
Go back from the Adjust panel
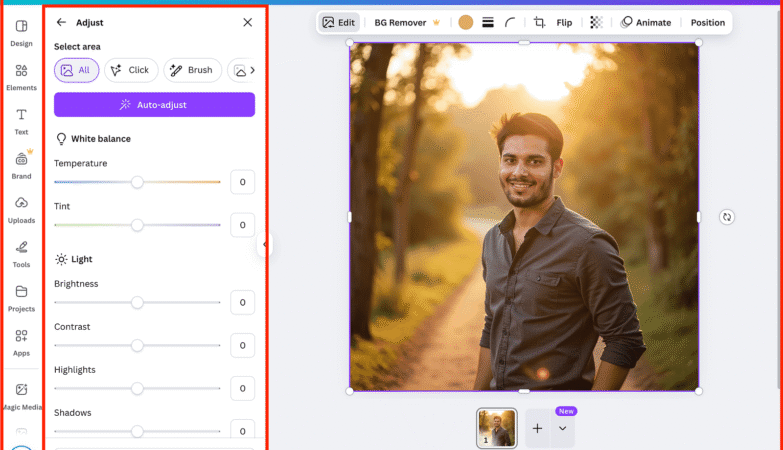[x=61, y=22]
